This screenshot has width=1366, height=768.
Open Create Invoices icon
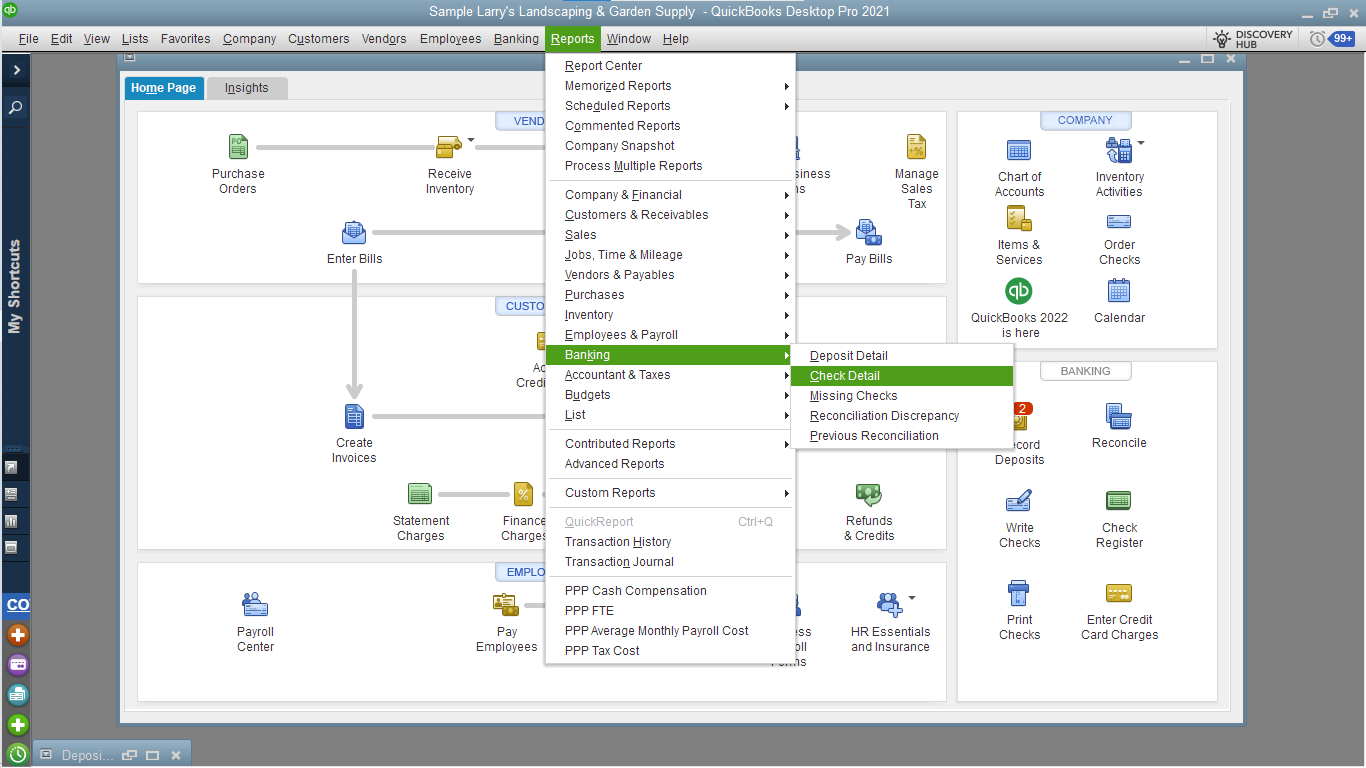pyautogui.click(x=354, y=416)
